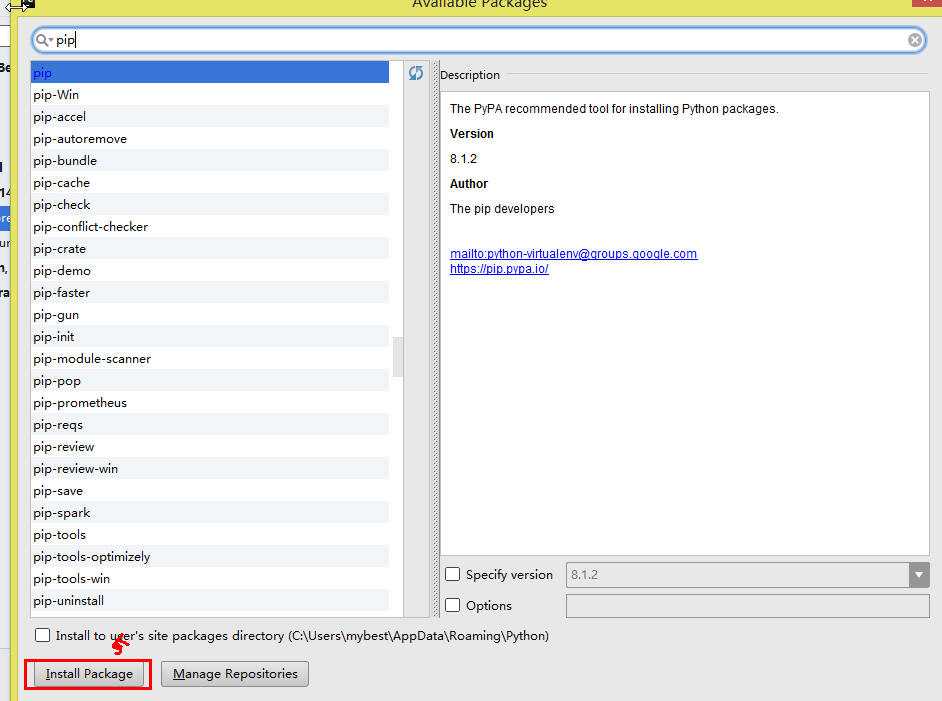Select the pip-spark package
The width and height of the screenshot is (942, 701).
210,512
